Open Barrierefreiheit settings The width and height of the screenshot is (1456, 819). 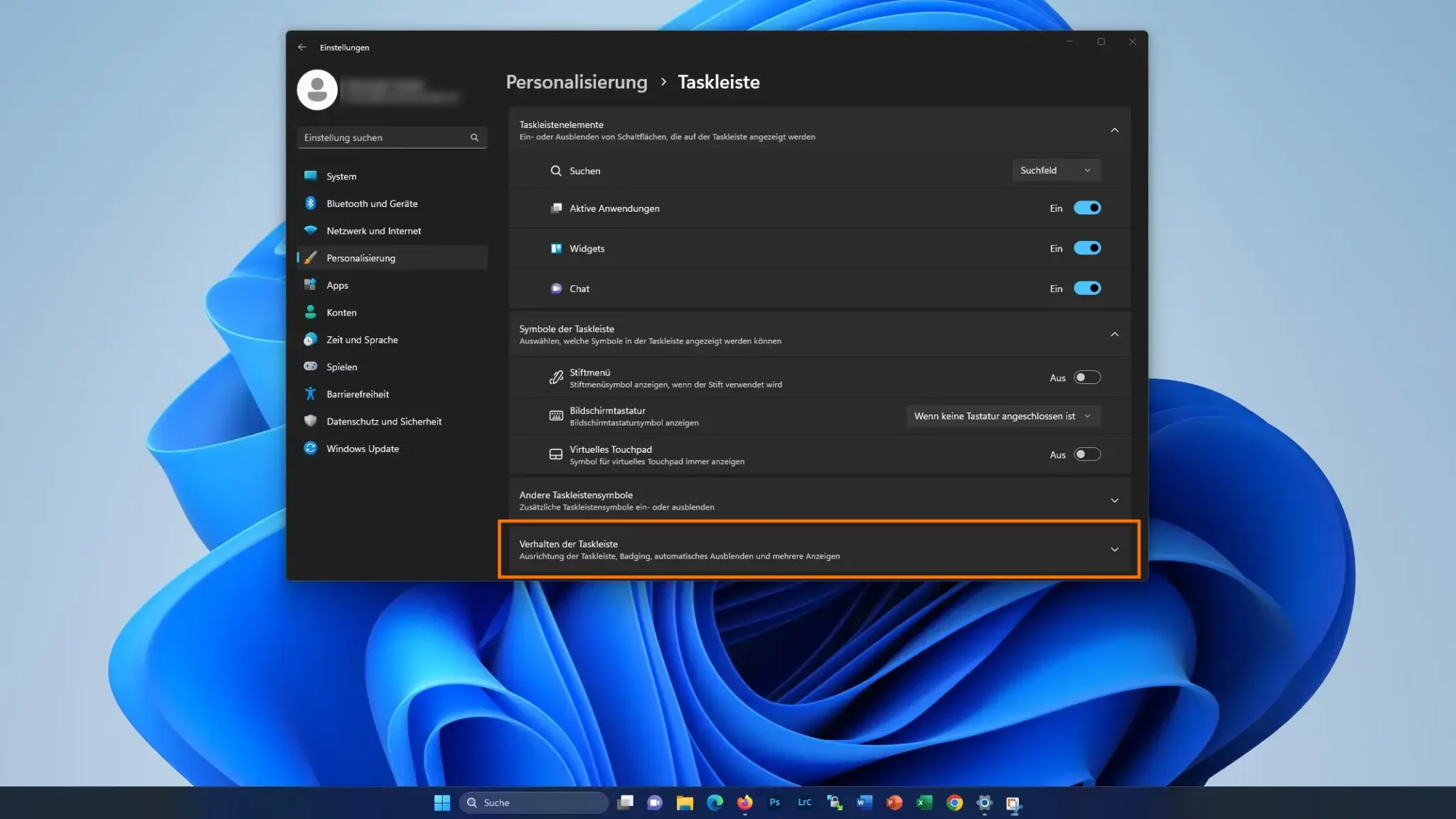coord(392,394)
